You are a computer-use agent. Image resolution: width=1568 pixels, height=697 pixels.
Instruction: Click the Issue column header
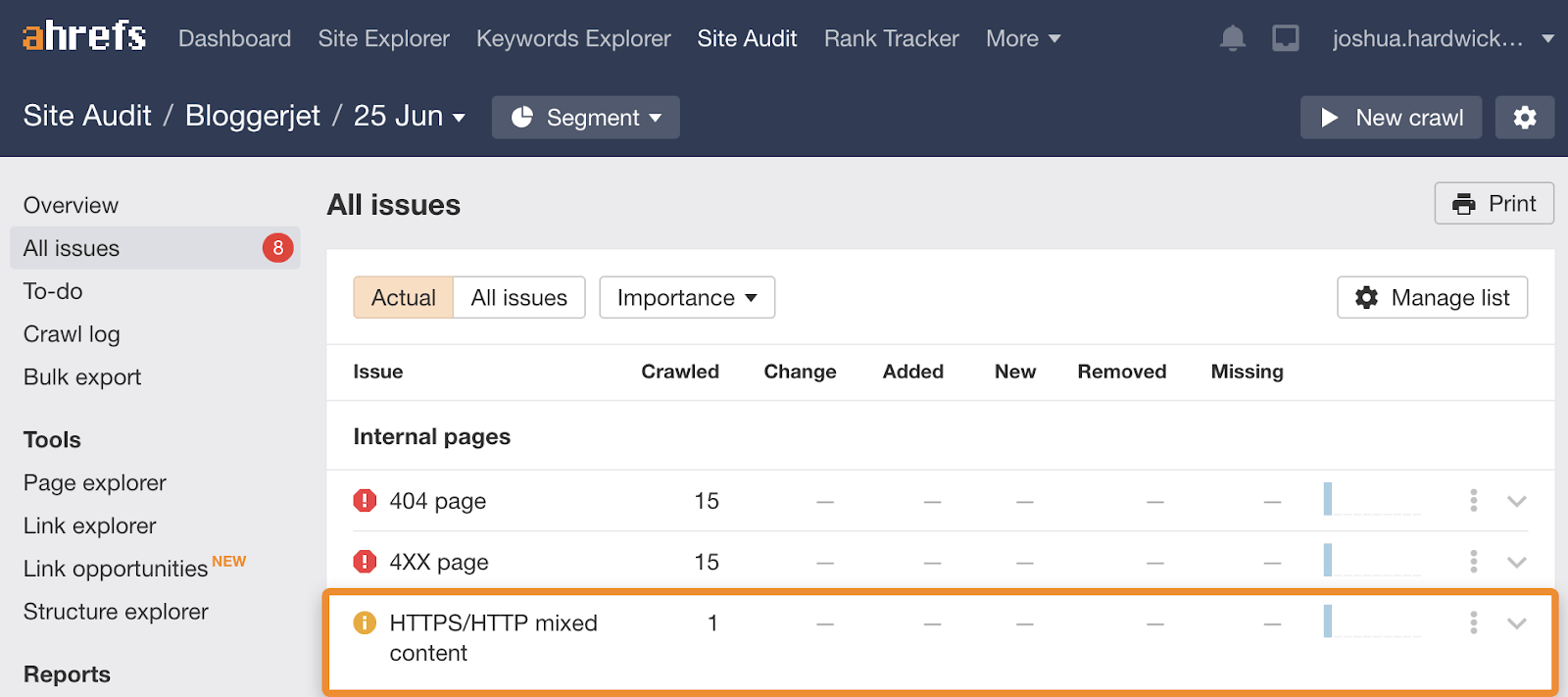click(378, 372)
